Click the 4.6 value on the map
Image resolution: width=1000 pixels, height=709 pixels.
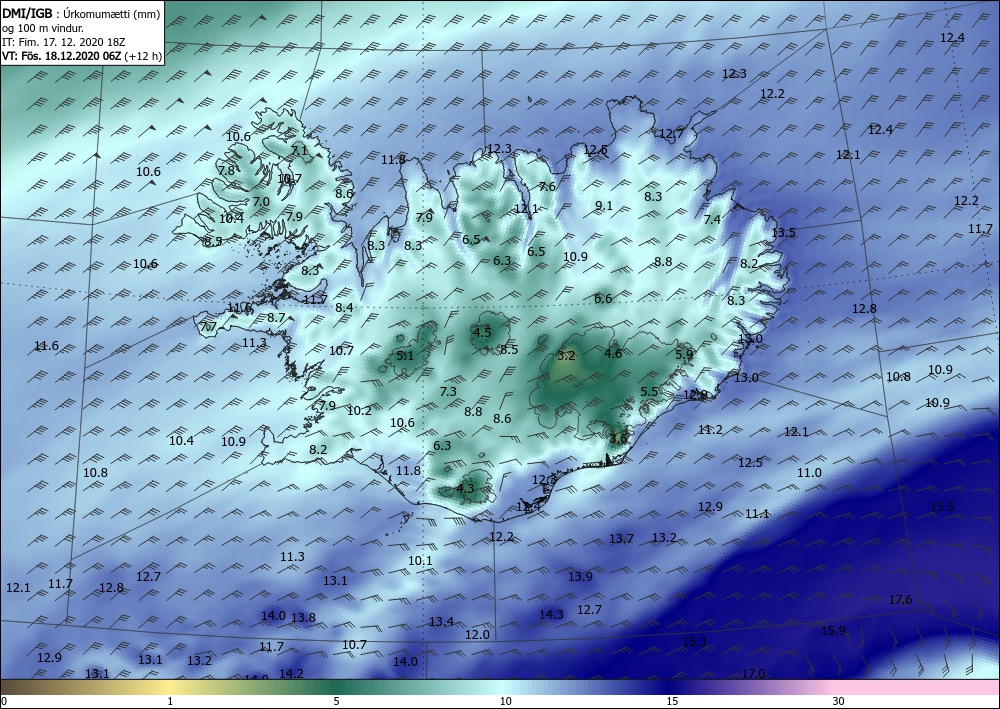[613, 353]
